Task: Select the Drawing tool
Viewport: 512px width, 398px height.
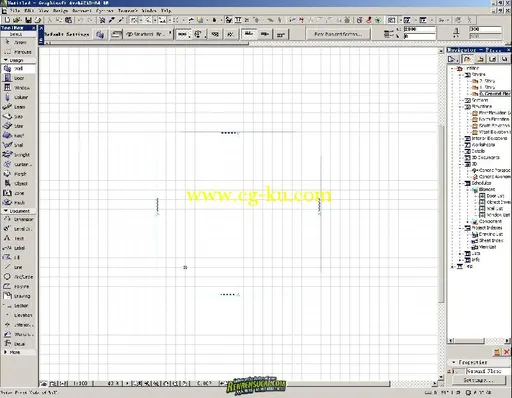Action: coord(19,296)
